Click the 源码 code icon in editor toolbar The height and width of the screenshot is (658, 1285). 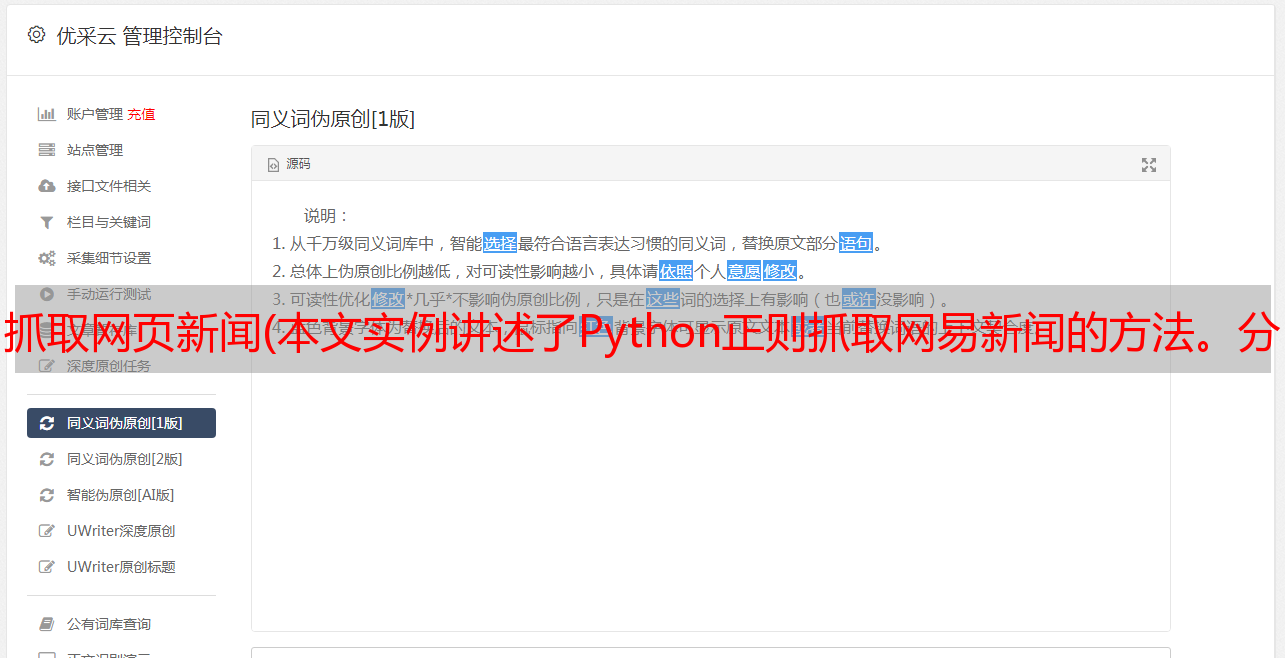click(x=273, y=164)
